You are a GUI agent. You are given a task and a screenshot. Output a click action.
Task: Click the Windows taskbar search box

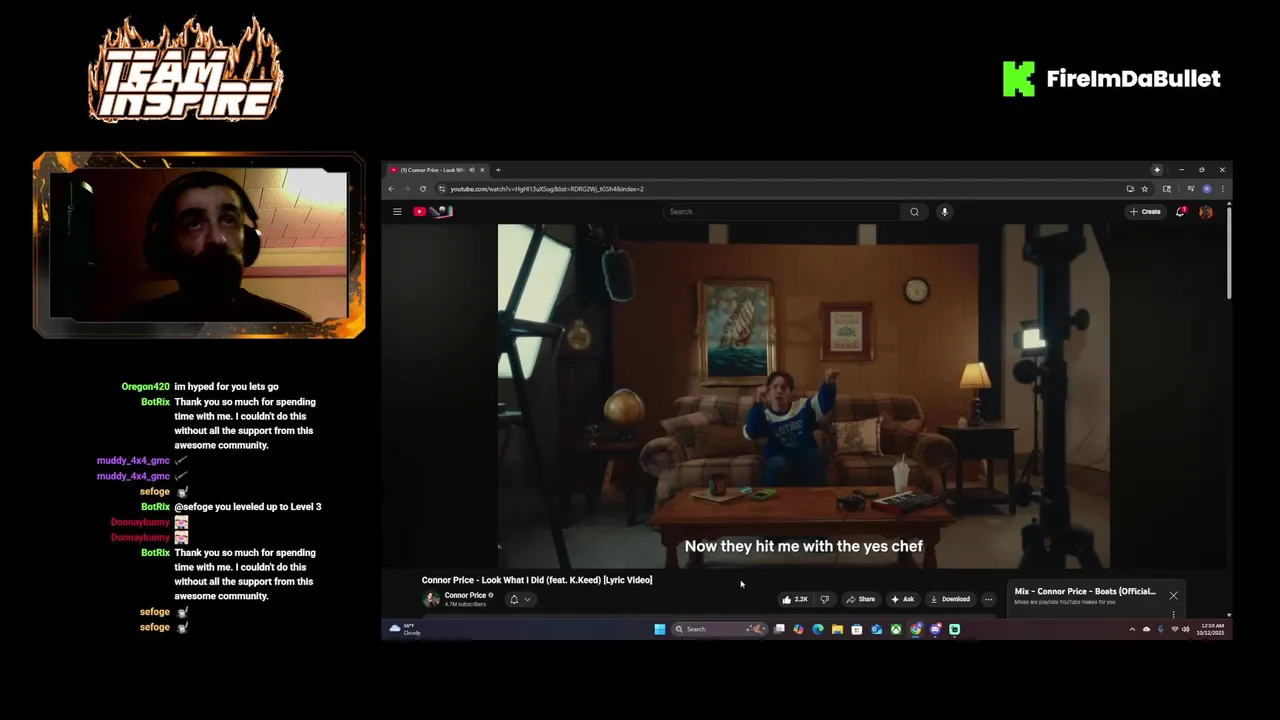(719, 629)
